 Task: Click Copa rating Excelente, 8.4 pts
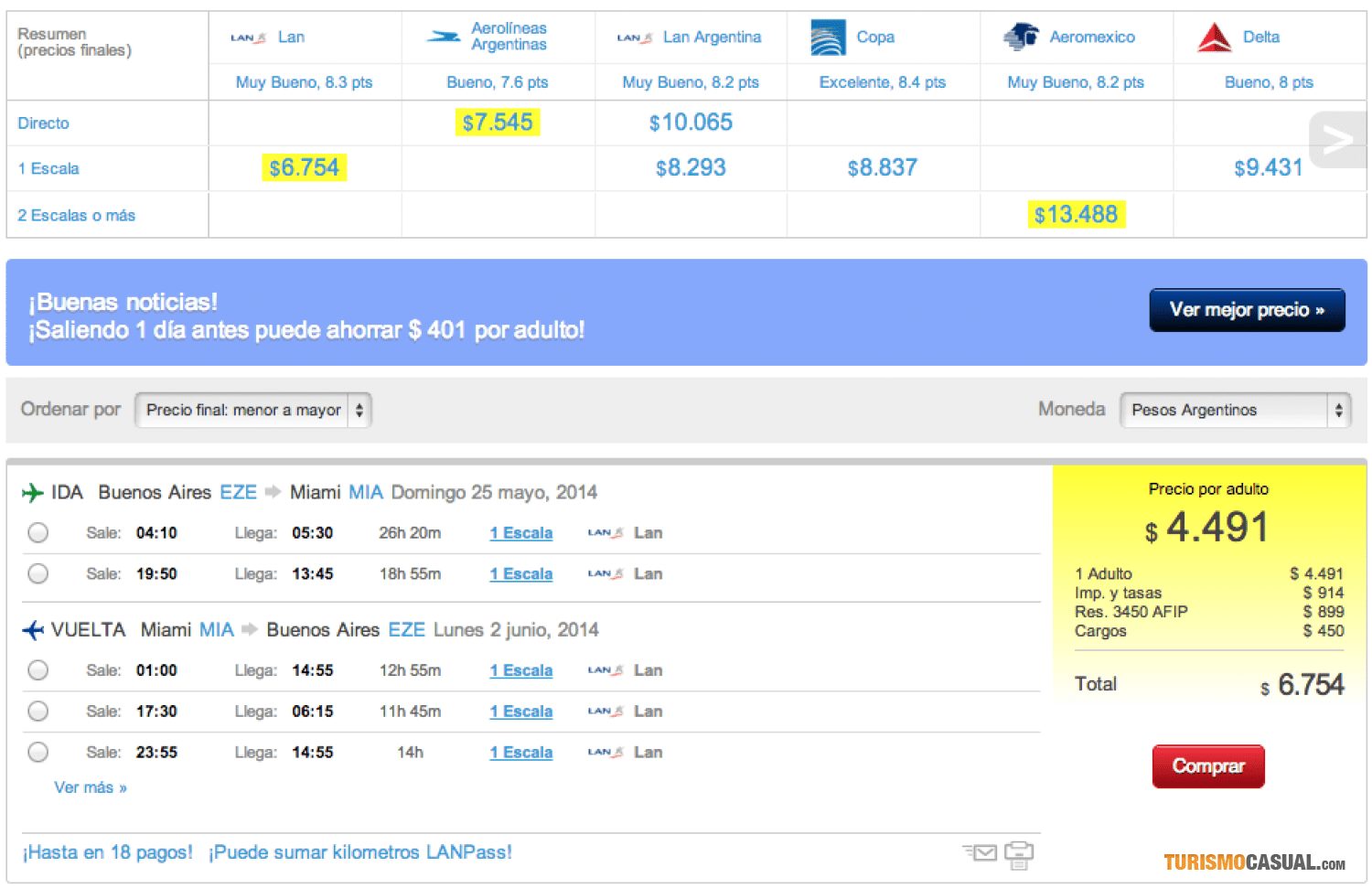883,82
